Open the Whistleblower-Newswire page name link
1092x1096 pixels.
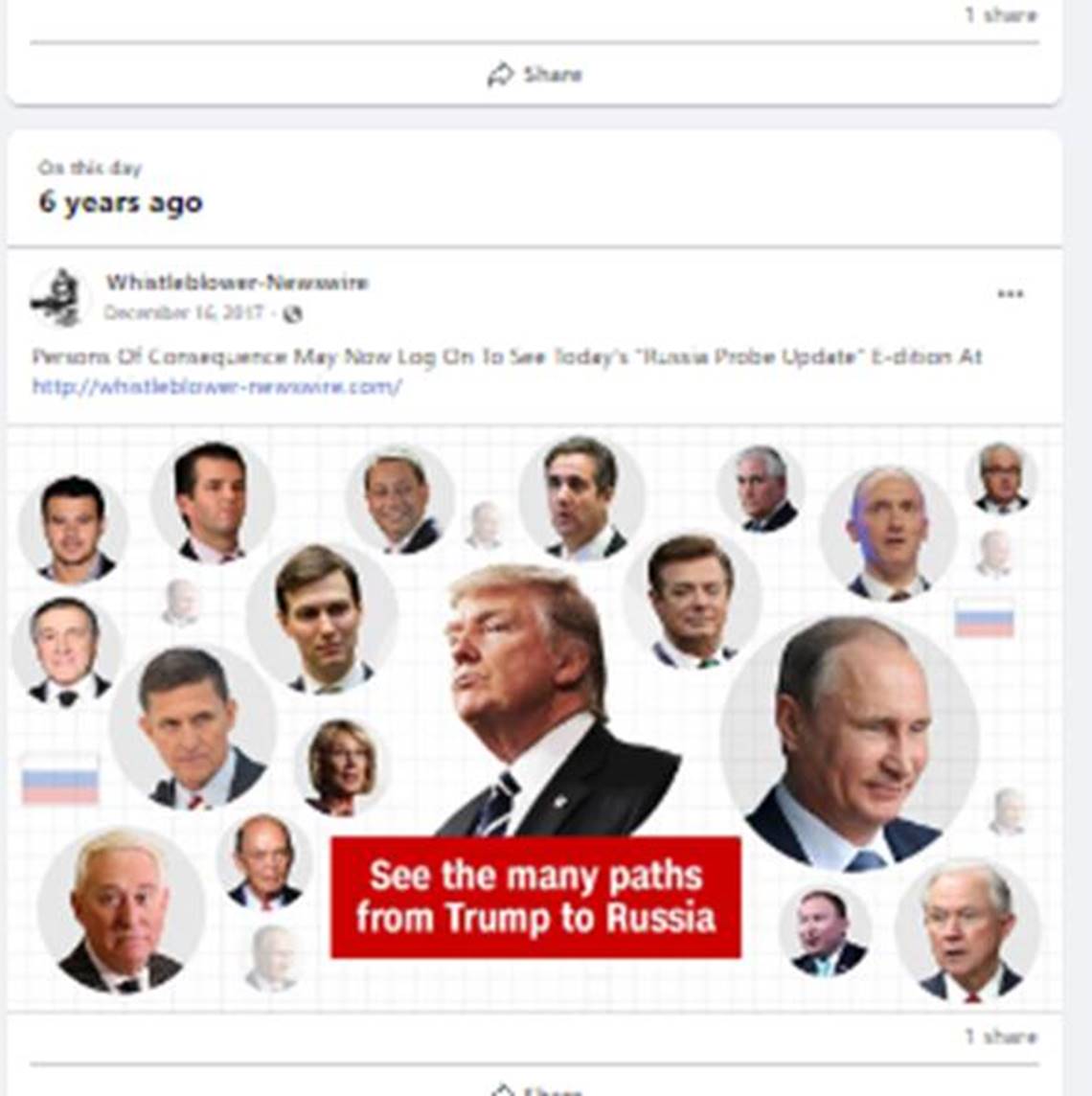click(x=237, y=283)
